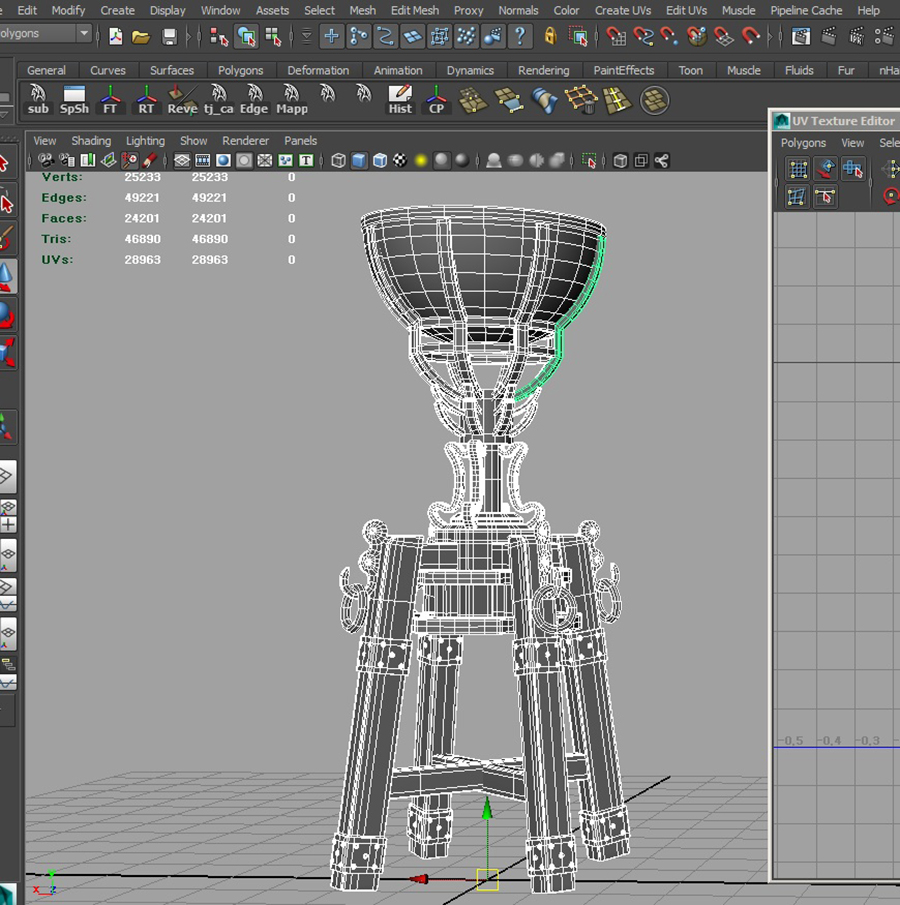The width and height of the screenshot is (900, 905).
Task: Click the Mapp shelf script button
Action: [x=292, y=100]
